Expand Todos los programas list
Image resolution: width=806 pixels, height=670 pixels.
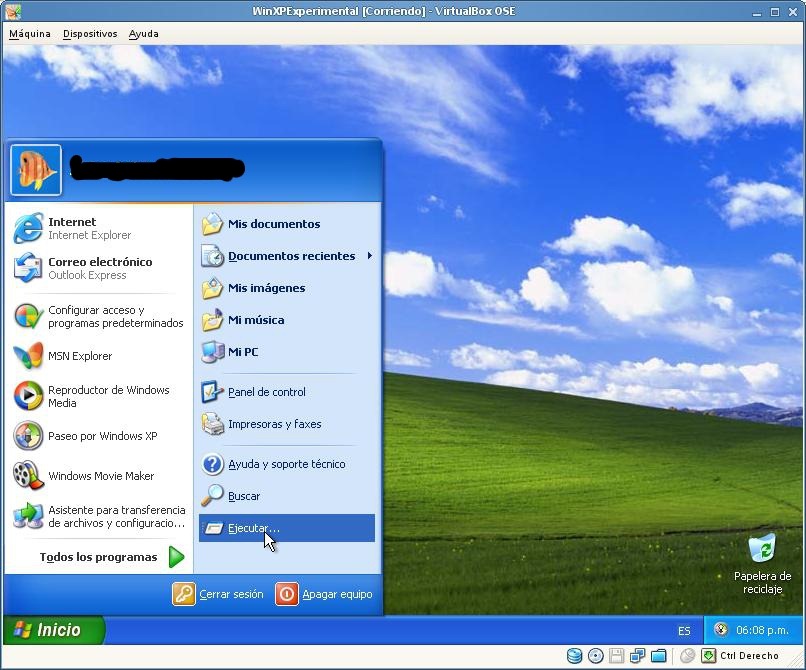click(x=112, y=557)
